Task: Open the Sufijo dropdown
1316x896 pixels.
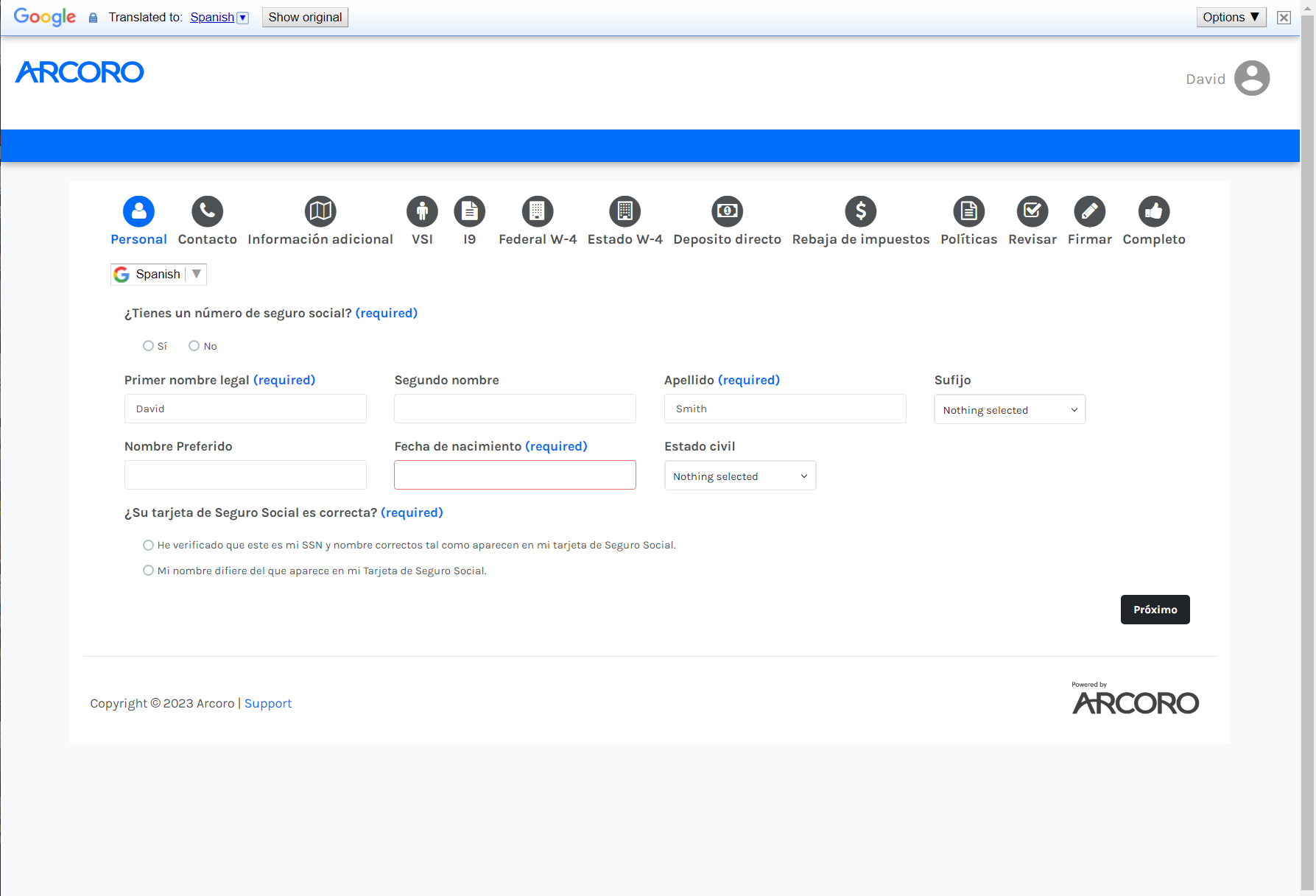Action: coord(1010,409)
